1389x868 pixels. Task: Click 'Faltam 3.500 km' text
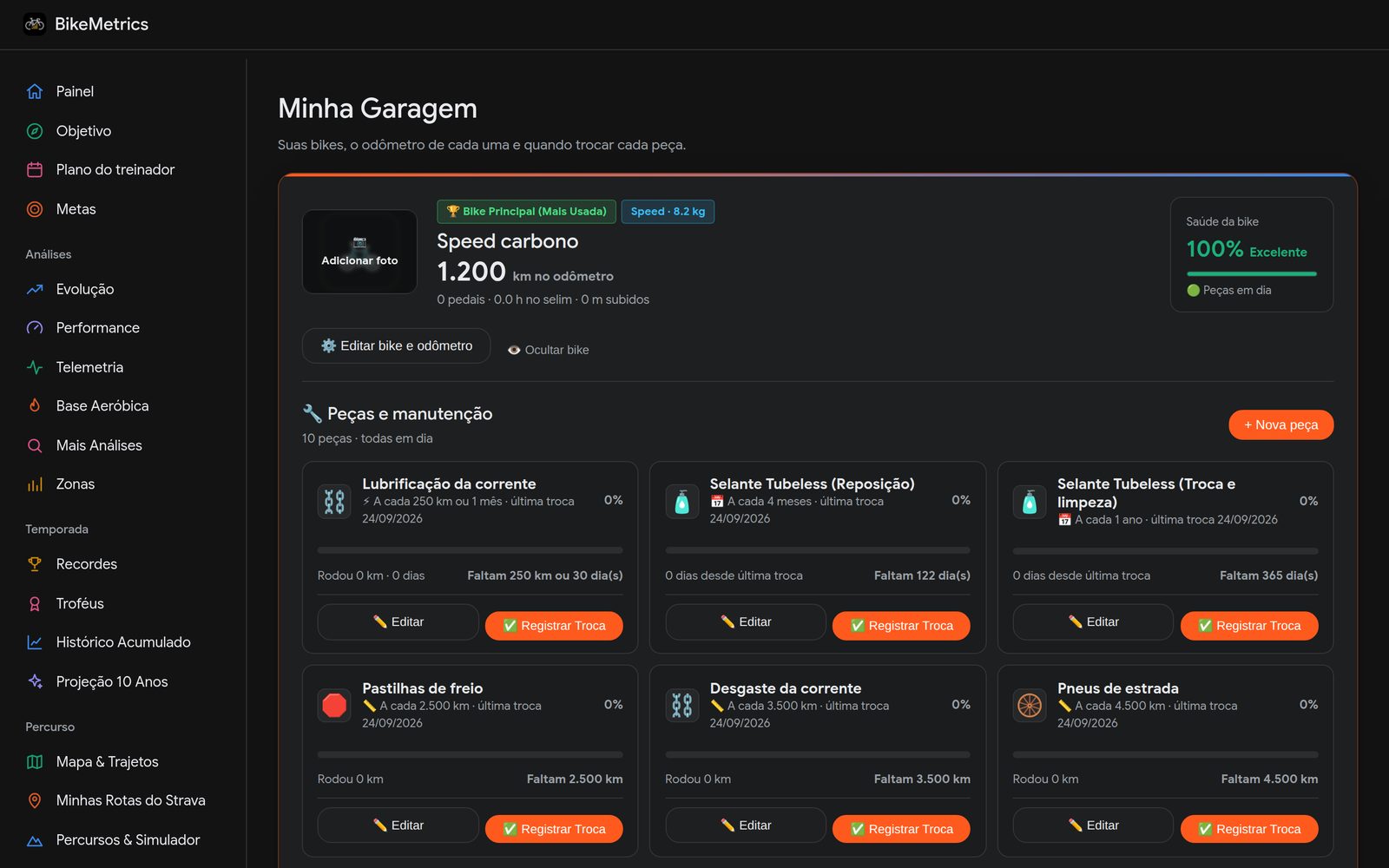[x=922, y=779]
